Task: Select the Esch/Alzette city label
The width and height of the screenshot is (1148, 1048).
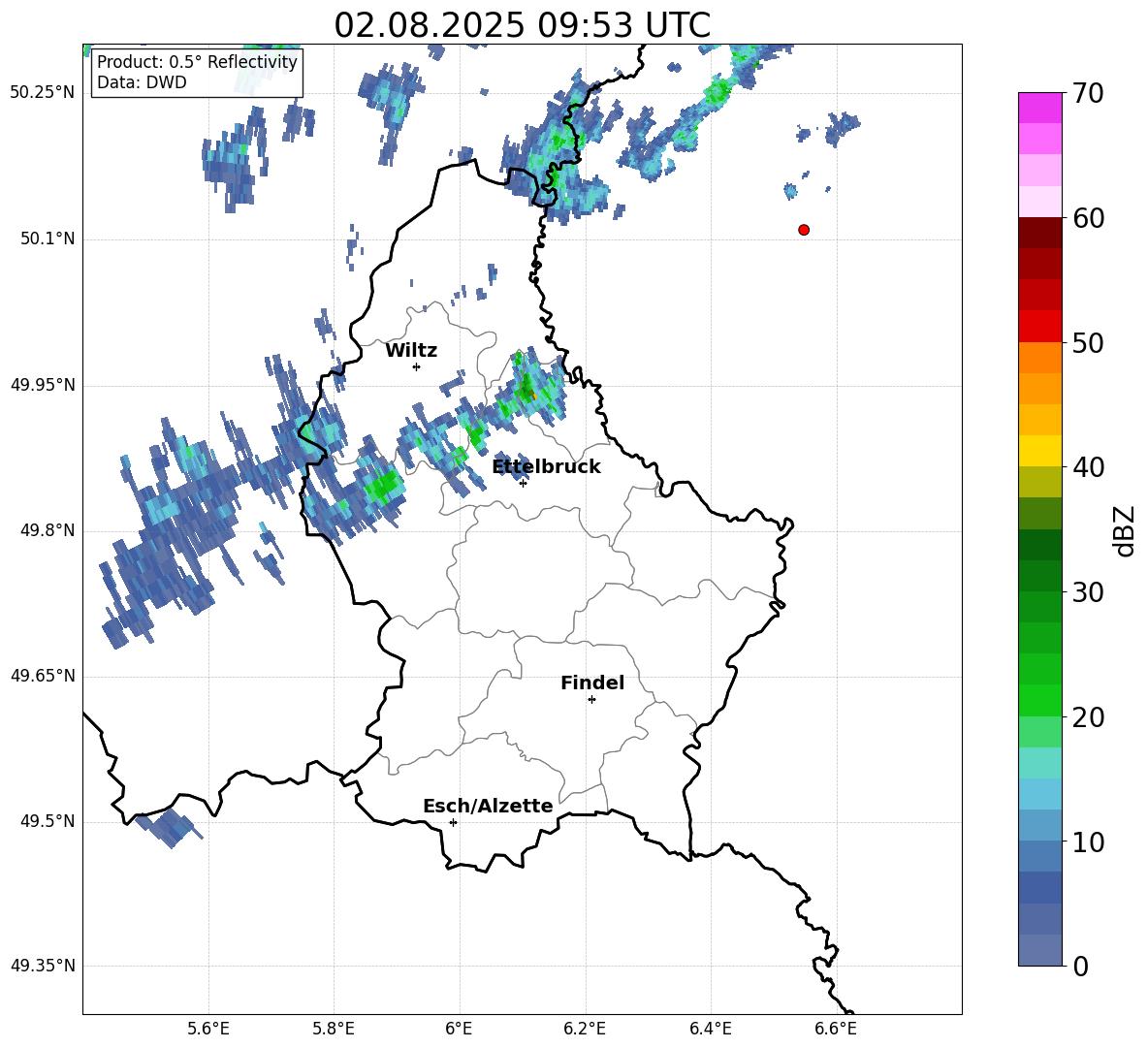Action: [x=488, y=806]
